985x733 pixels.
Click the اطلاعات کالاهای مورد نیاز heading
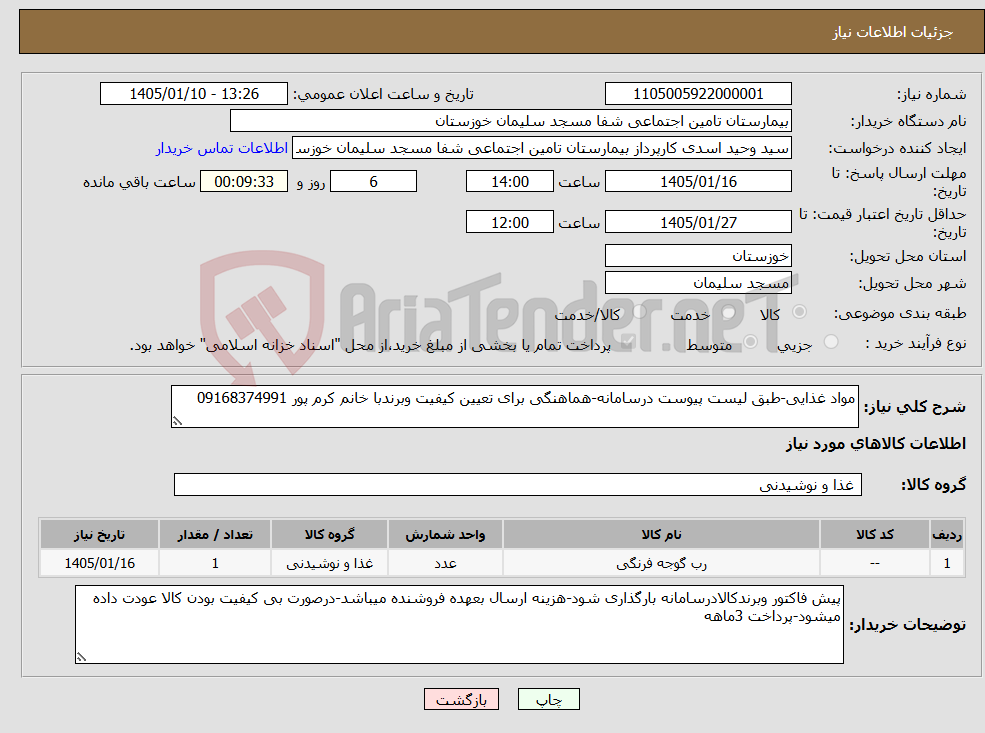(876, 444)
